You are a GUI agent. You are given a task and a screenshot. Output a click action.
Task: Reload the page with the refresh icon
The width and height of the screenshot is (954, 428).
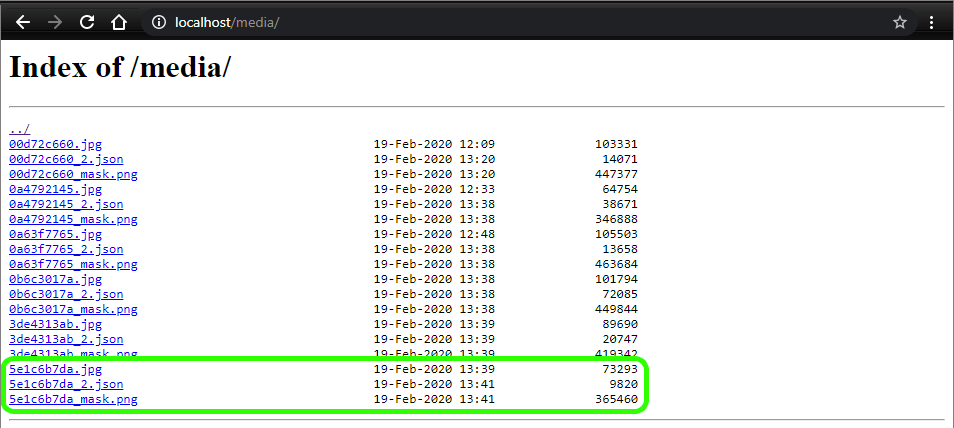tap(87, 23)
